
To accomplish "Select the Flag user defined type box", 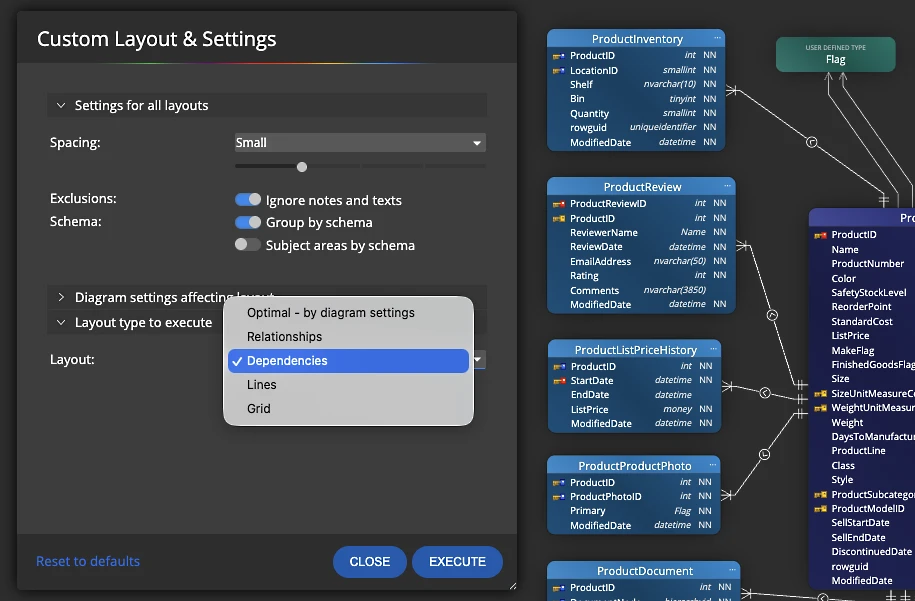I will [x=836, y=55].
